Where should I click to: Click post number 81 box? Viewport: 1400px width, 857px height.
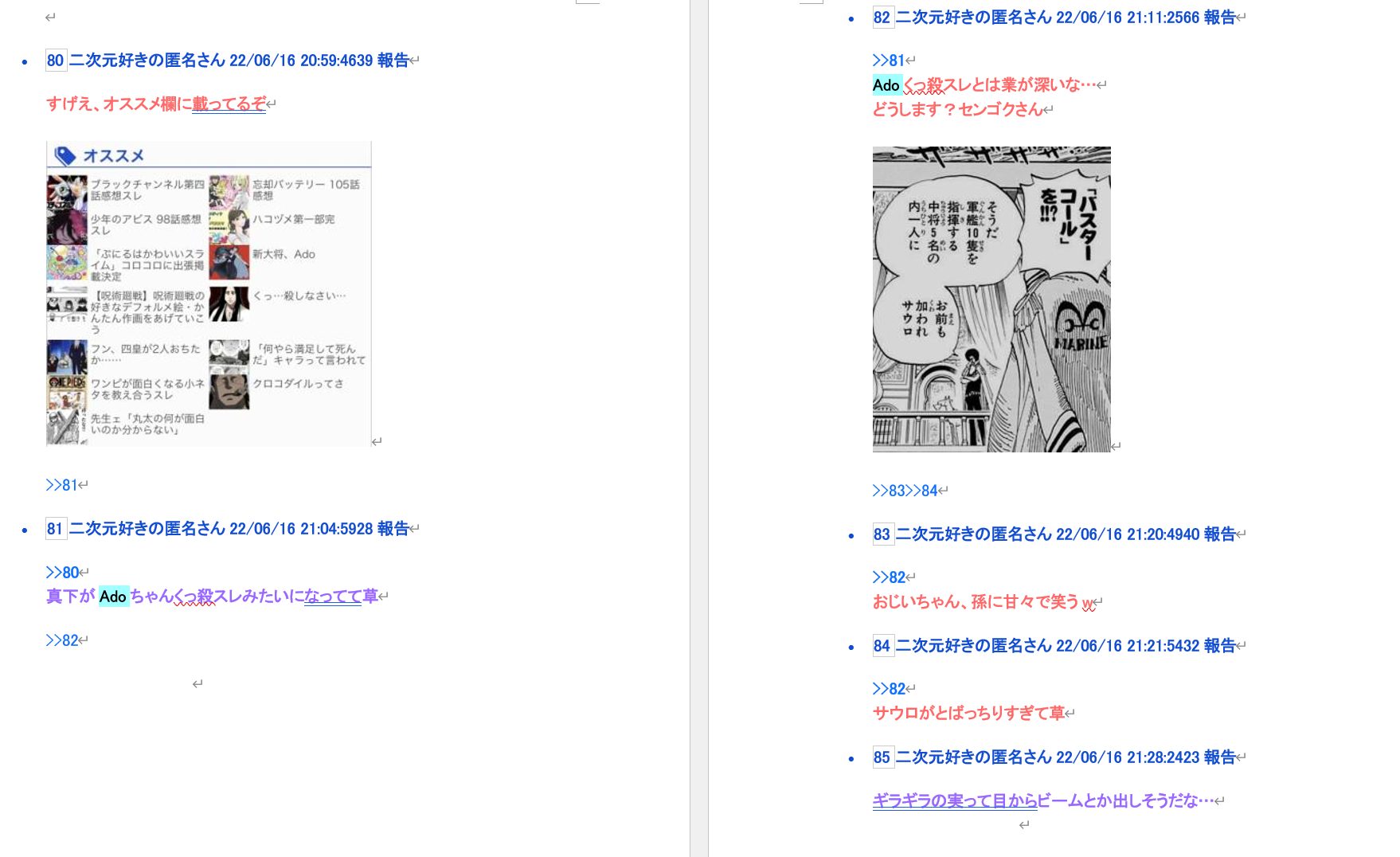pos(56,529)
